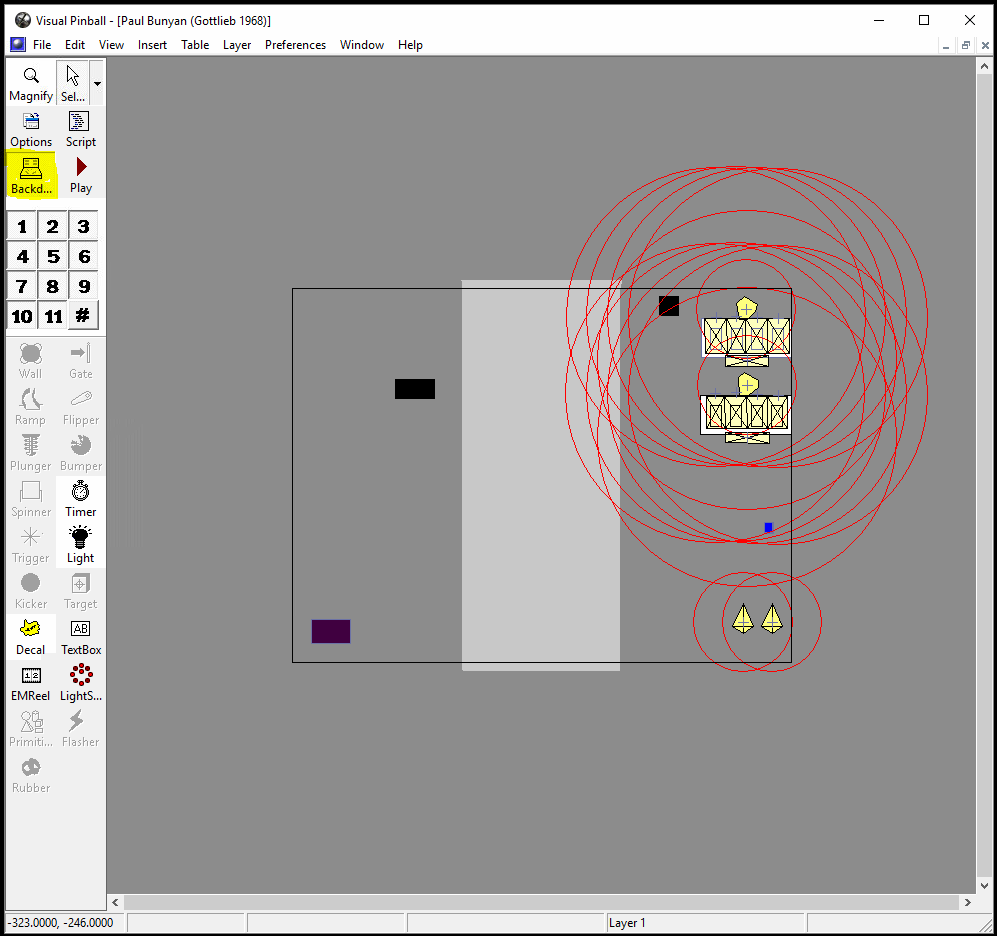Screen dimensions: 997x936
Task: Insert a Timer object
Action: (x=80, y=499)
